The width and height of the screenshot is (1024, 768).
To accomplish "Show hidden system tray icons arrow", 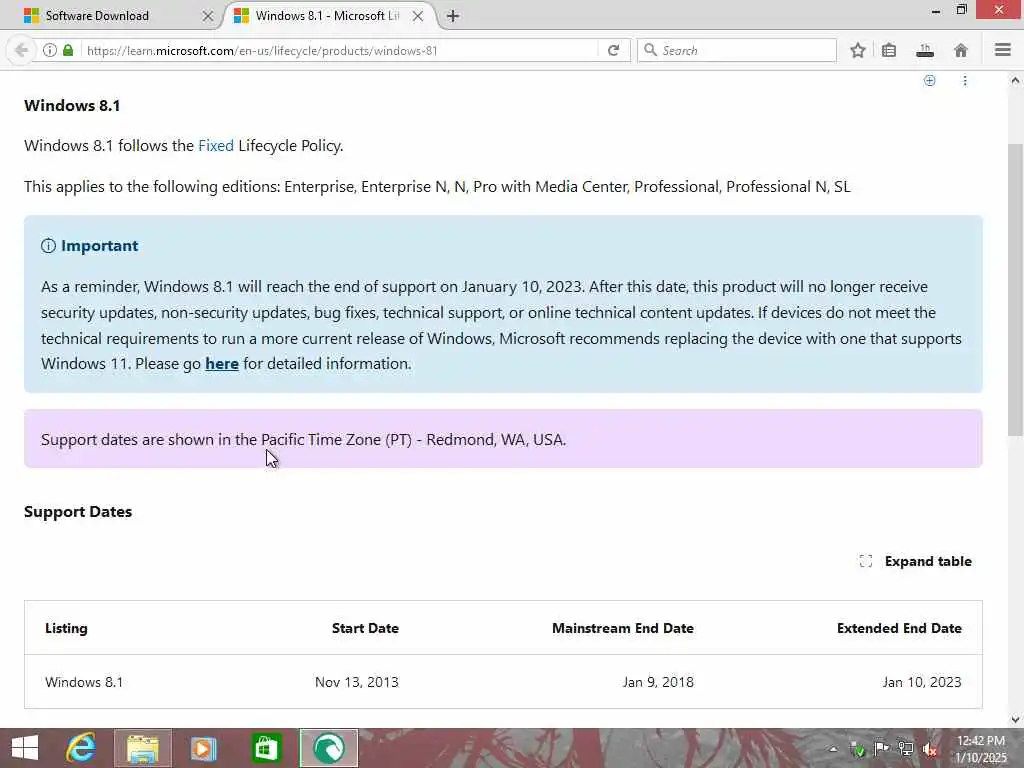I will click(833, 749).
